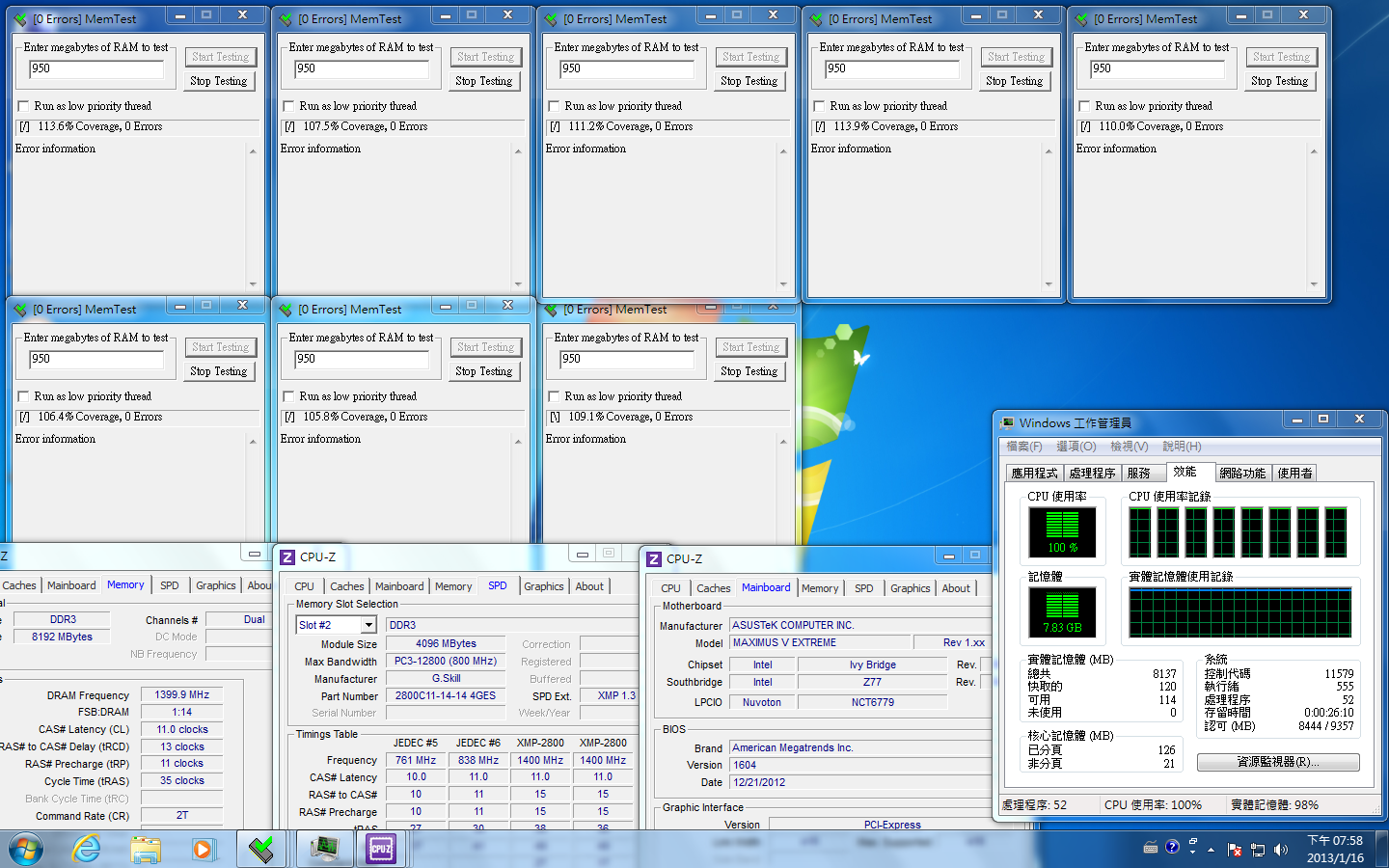Click the MemTest icon in the 106.4% coverage window title

[x=19, y=309]
